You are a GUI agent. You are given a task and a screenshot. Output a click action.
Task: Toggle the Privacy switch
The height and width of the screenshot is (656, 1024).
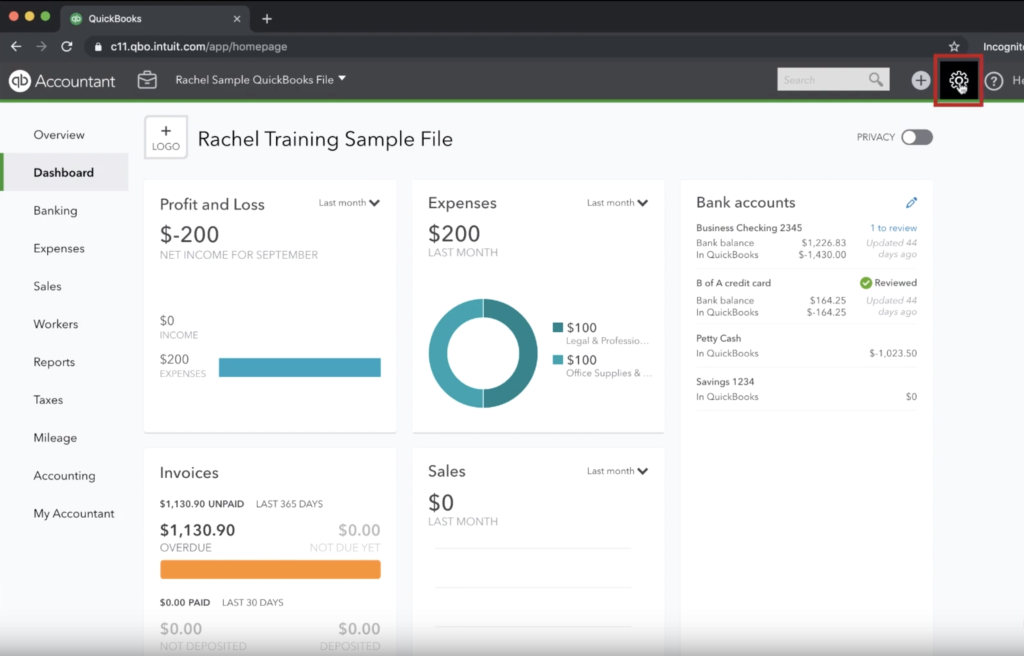(x=917, y=137)
